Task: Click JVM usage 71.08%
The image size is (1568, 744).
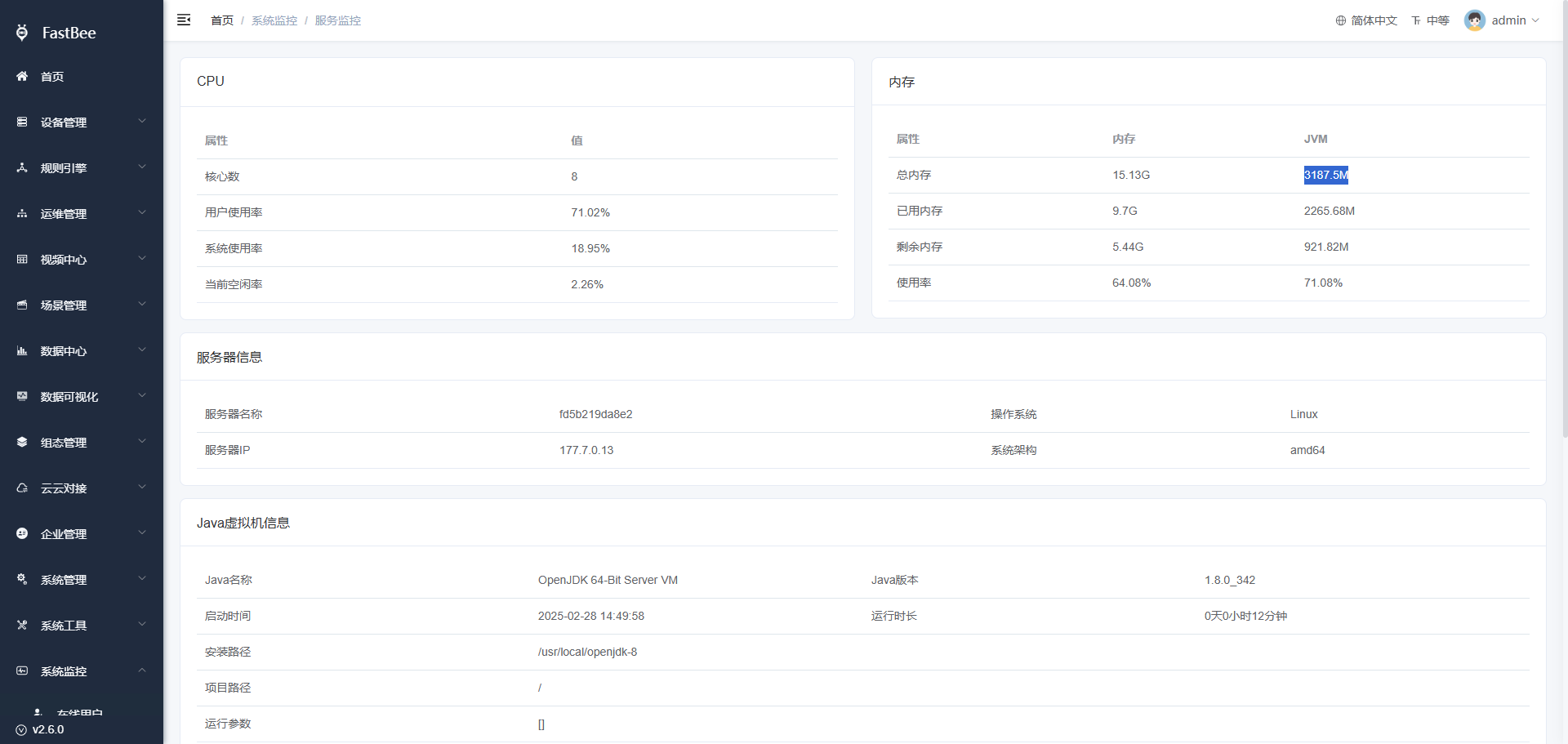Action: pos(1323,283)
